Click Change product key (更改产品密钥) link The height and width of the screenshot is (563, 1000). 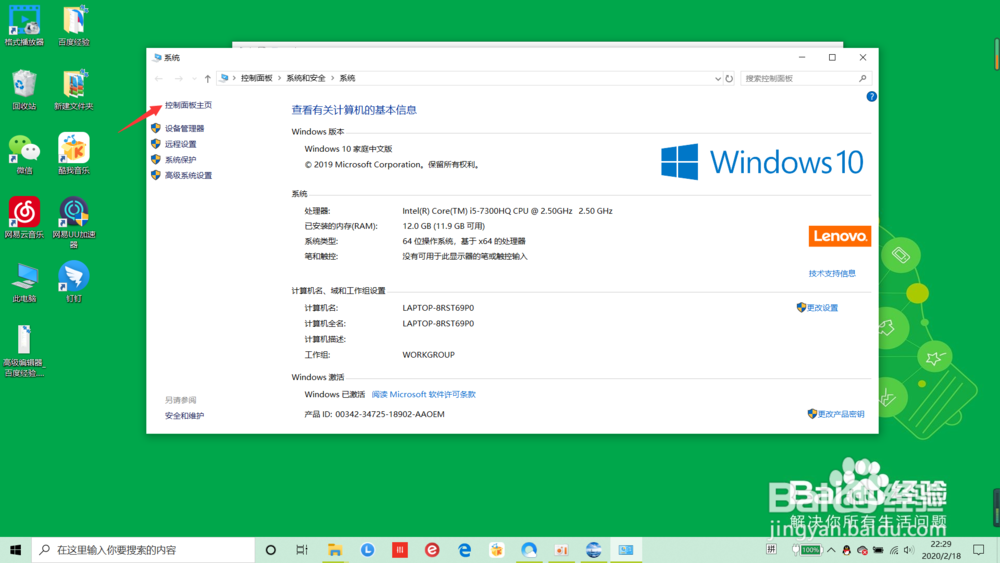click(841, 414)
